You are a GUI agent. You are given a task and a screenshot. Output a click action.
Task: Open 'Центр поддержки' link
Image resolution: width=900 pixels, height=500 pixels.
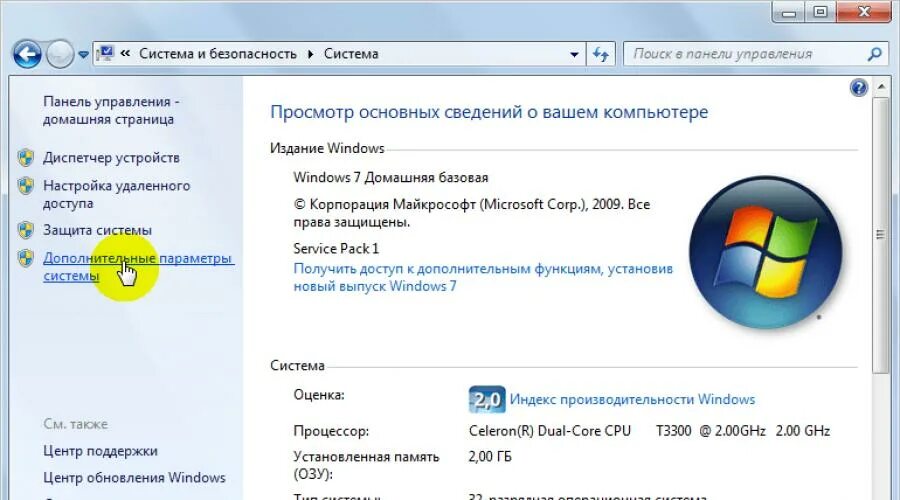[100, 451]
